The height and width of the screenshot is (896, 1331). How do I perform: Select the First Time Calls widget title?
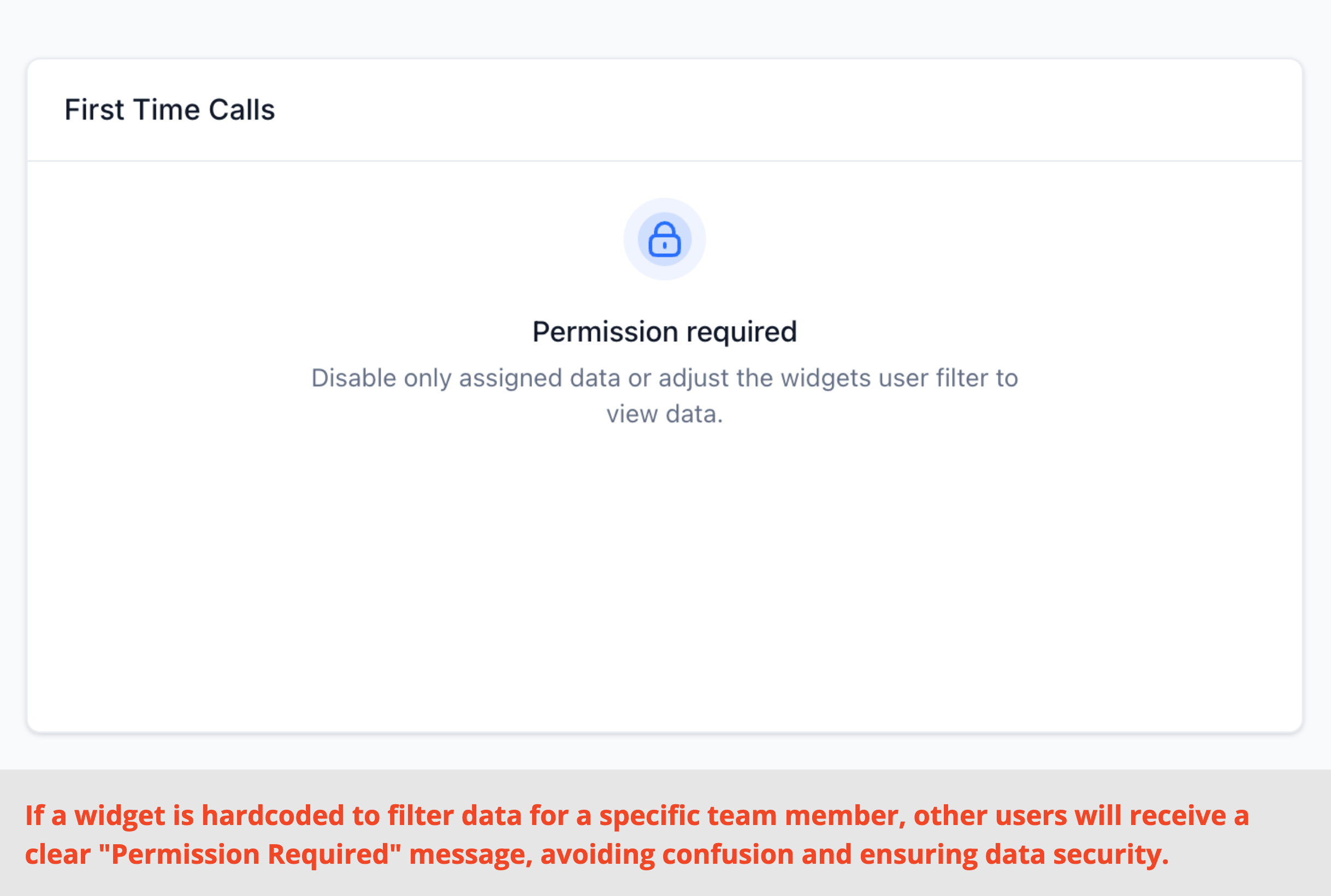click(170, 109)
